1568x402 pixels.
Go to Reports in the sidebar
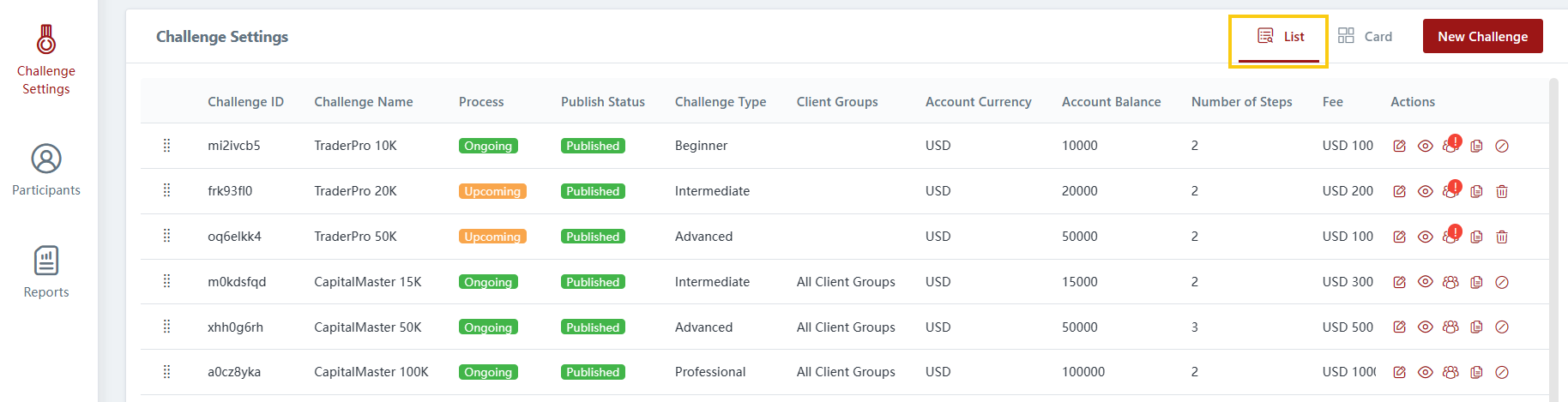[x=46, y=273]
